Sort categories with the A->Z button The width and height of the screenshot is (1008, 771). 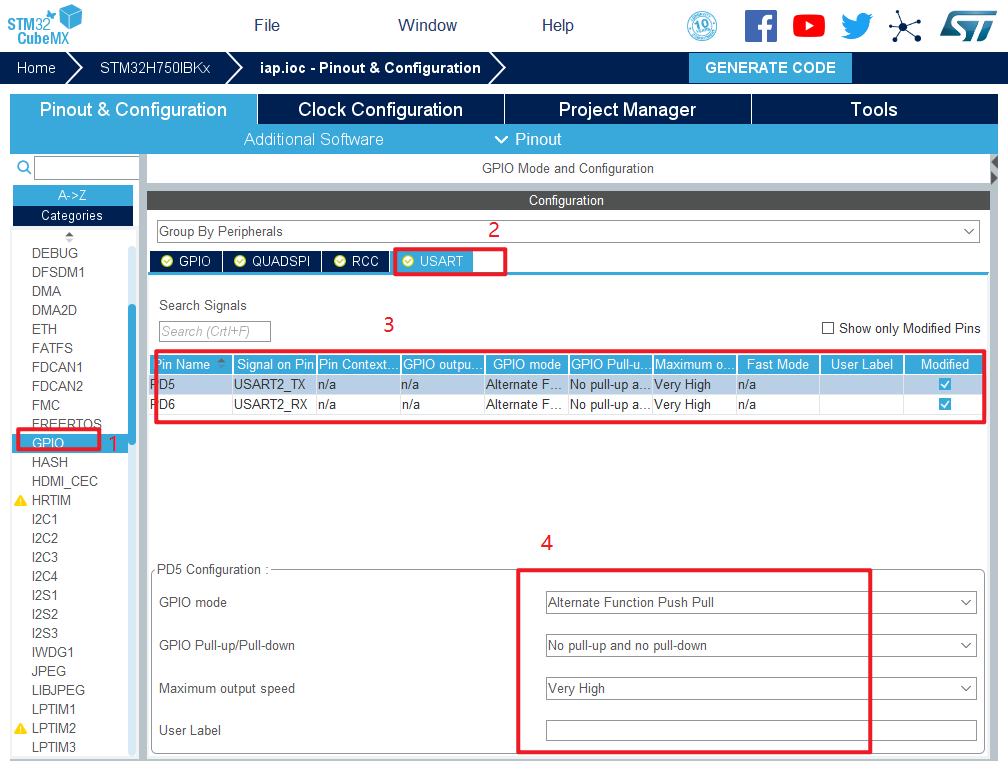coord(72,195)
